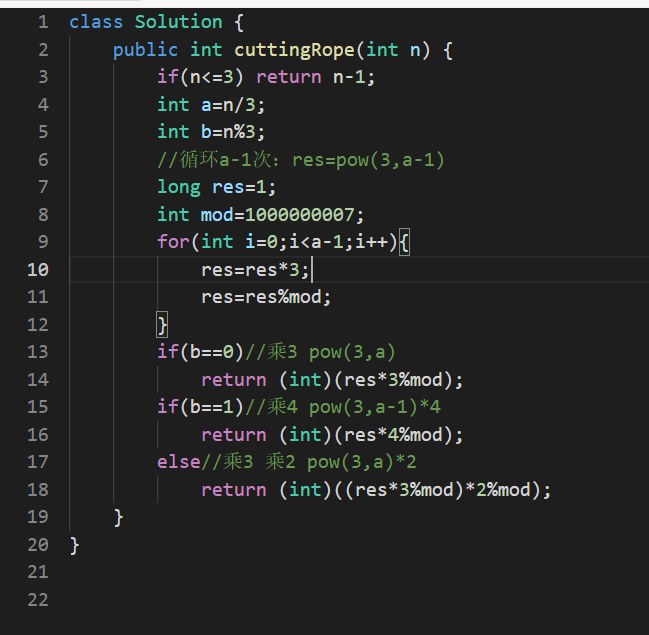This screenshot has width=649, height=635.
Task: Click line number 22 in the gutter
Action: tap(38, 600)
